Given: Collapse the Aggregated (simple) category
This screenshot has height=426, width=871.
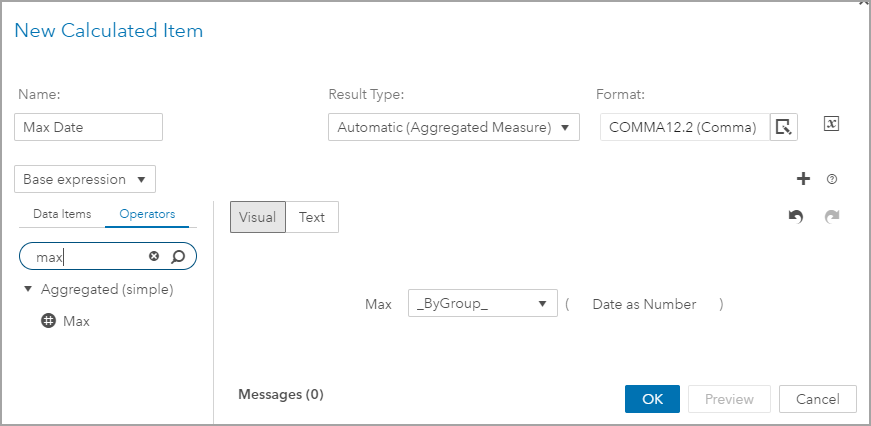Looking at the screenshot, I should pos(28,289).
